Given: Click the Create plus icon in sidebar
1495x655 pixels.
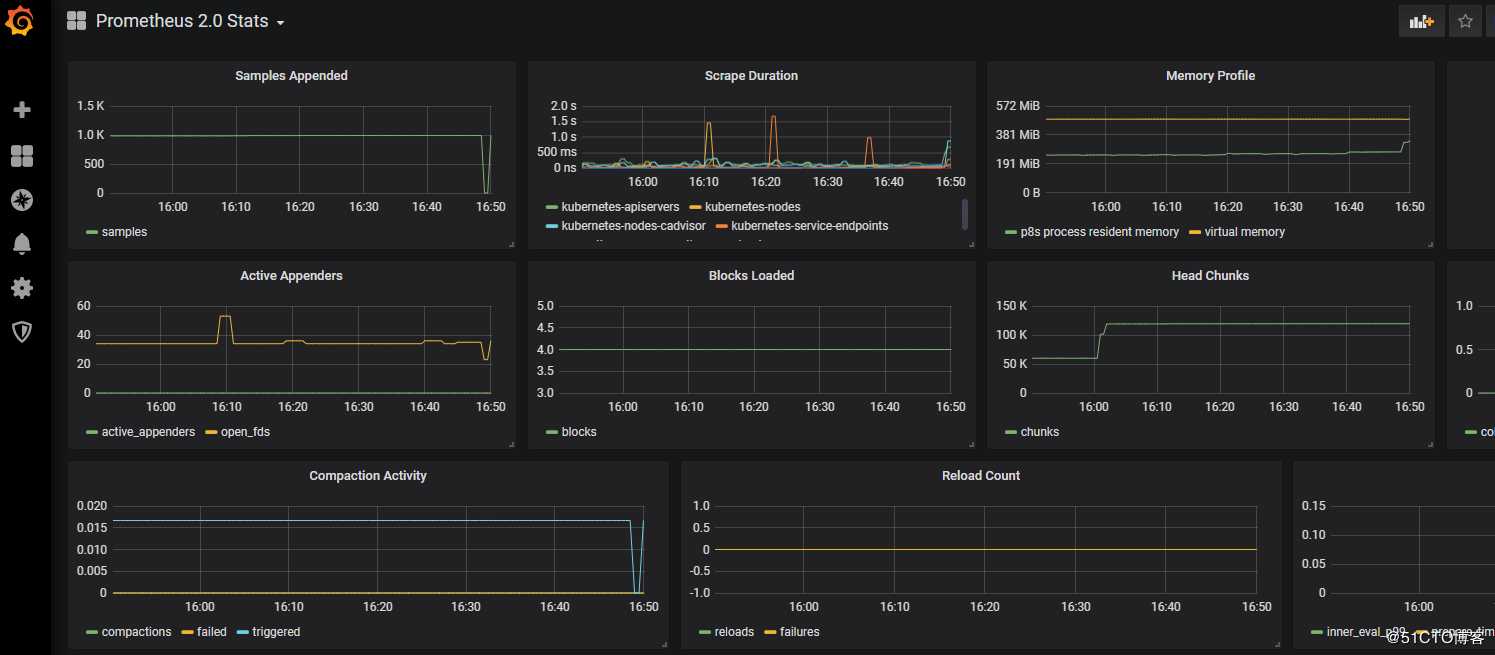Looking at the screenshot, I should [22, 110].
